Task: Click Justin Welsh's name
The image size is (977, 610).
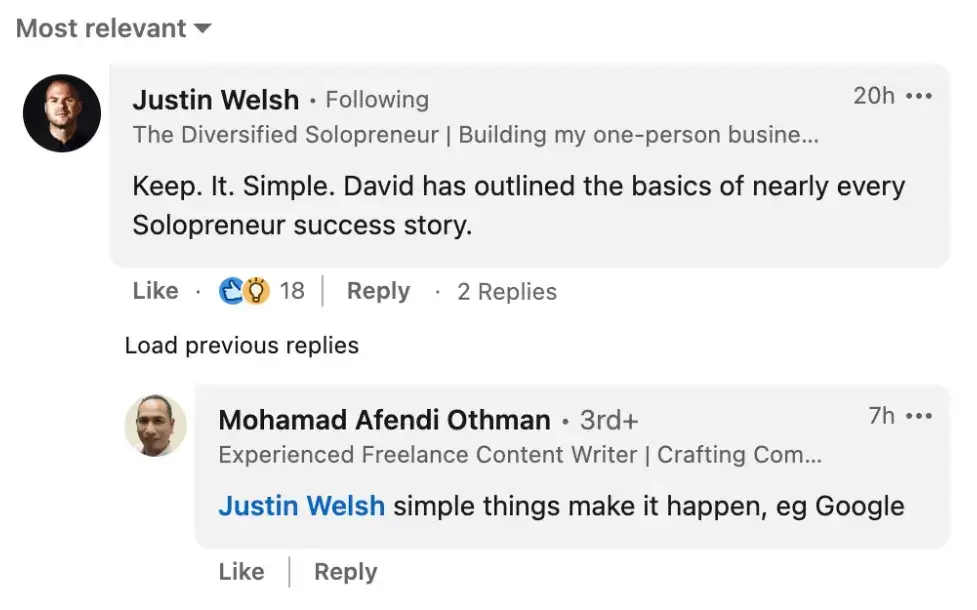Action: coord(216,99)
